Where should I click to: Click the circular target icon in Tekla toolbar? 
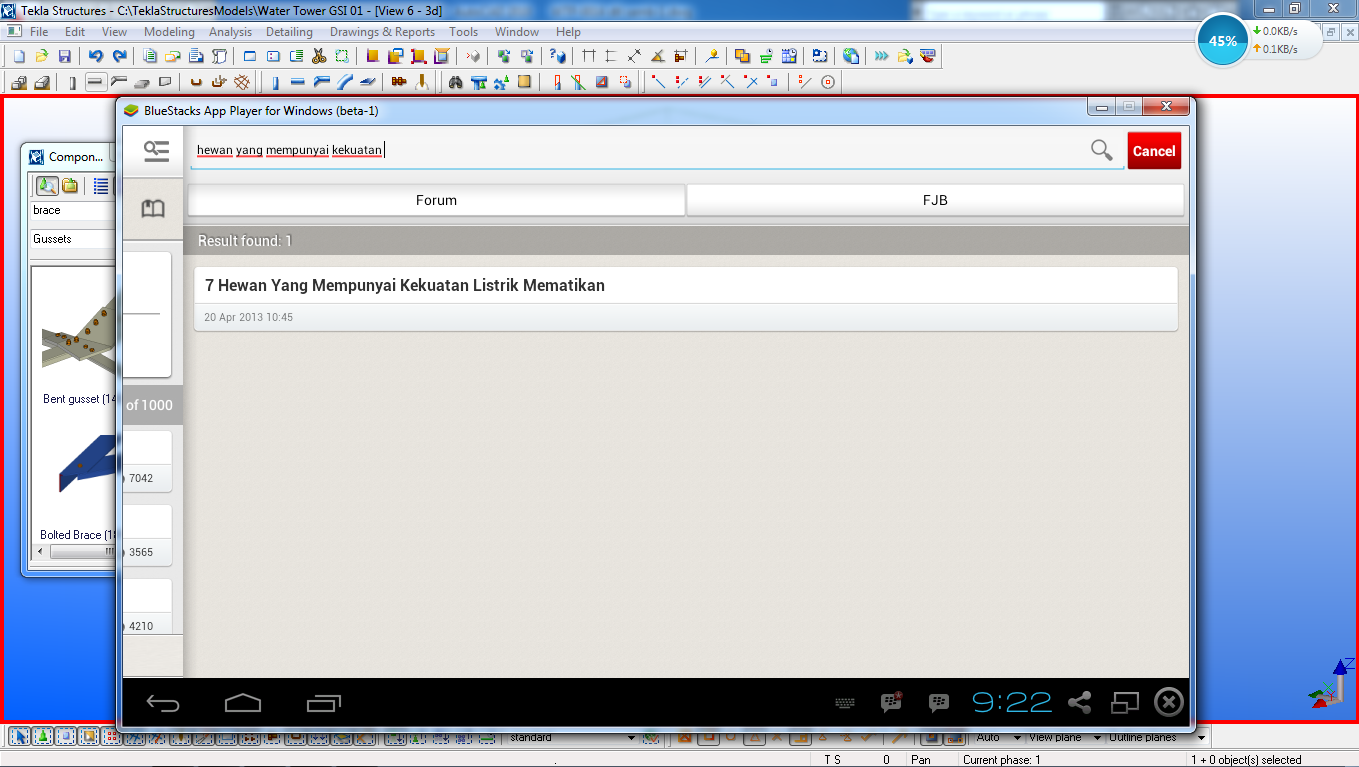[x=828, y=82]
